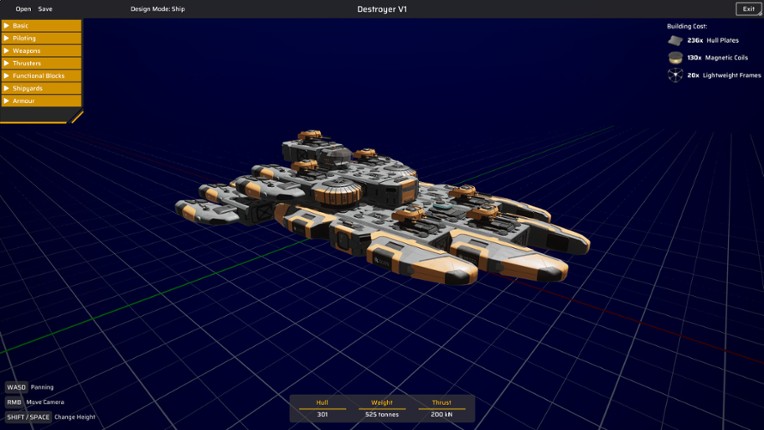Open the Shipyards category
This screenshot has width=764, height=430.
(41, 88)
